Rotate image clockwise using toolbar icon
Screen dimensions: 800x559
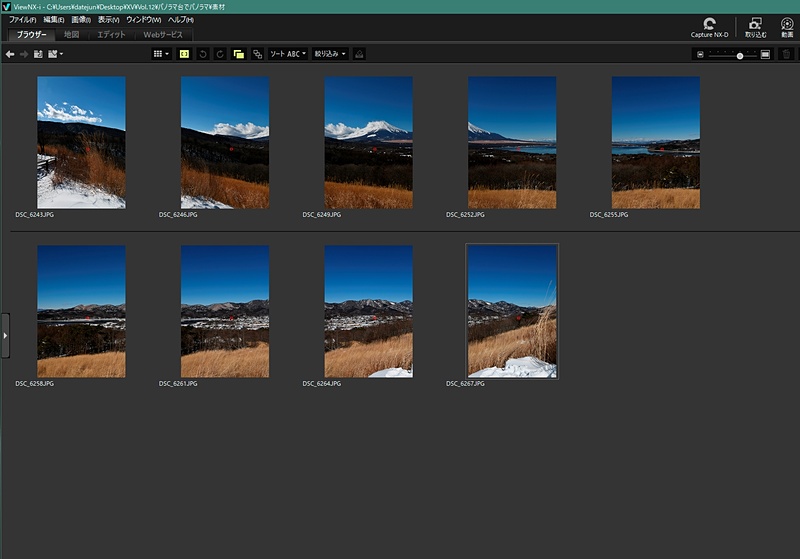coord(219,54)
